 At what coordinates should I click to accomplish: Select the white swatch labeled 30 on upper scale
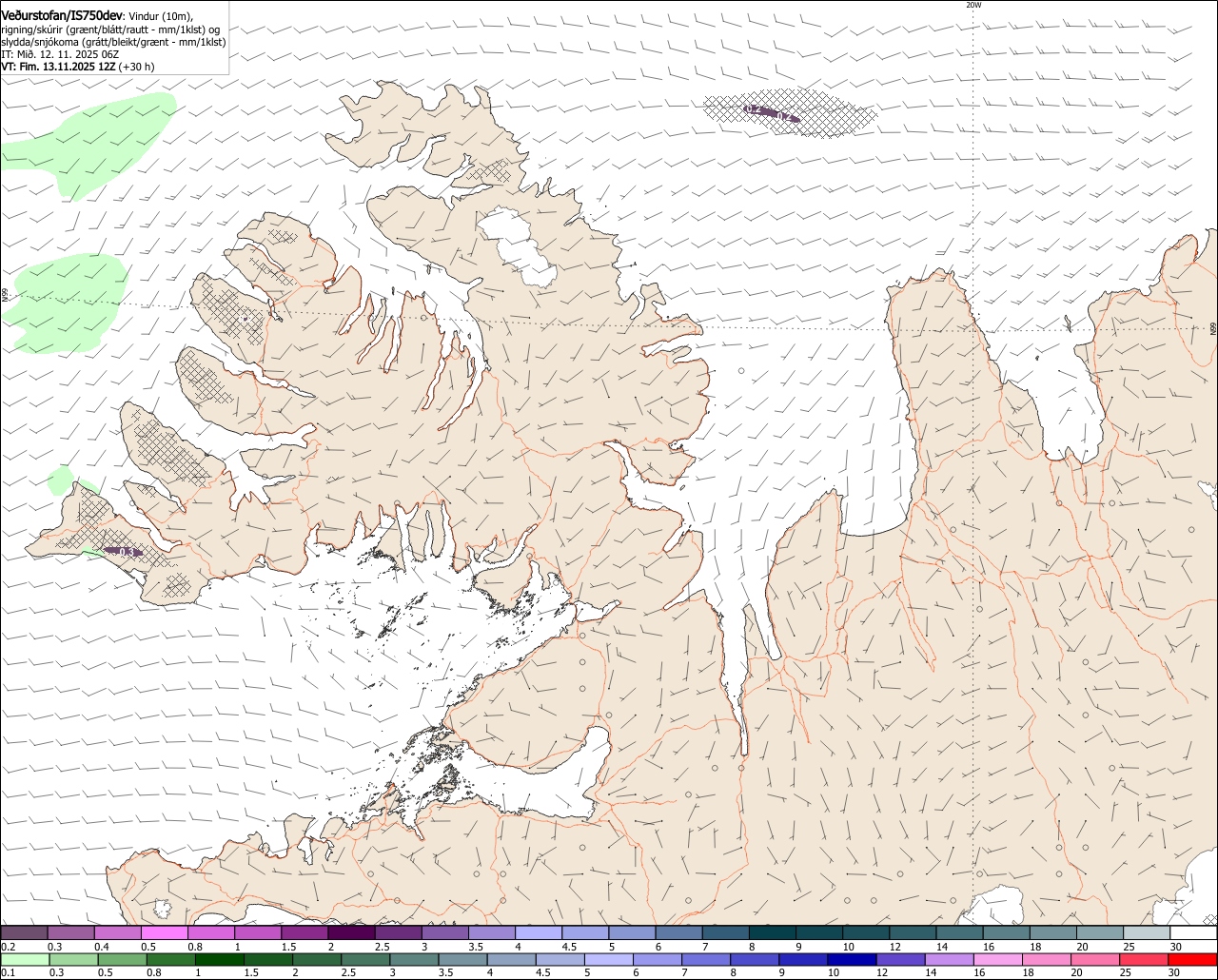pyautogui.click(x=1193, y=933)
